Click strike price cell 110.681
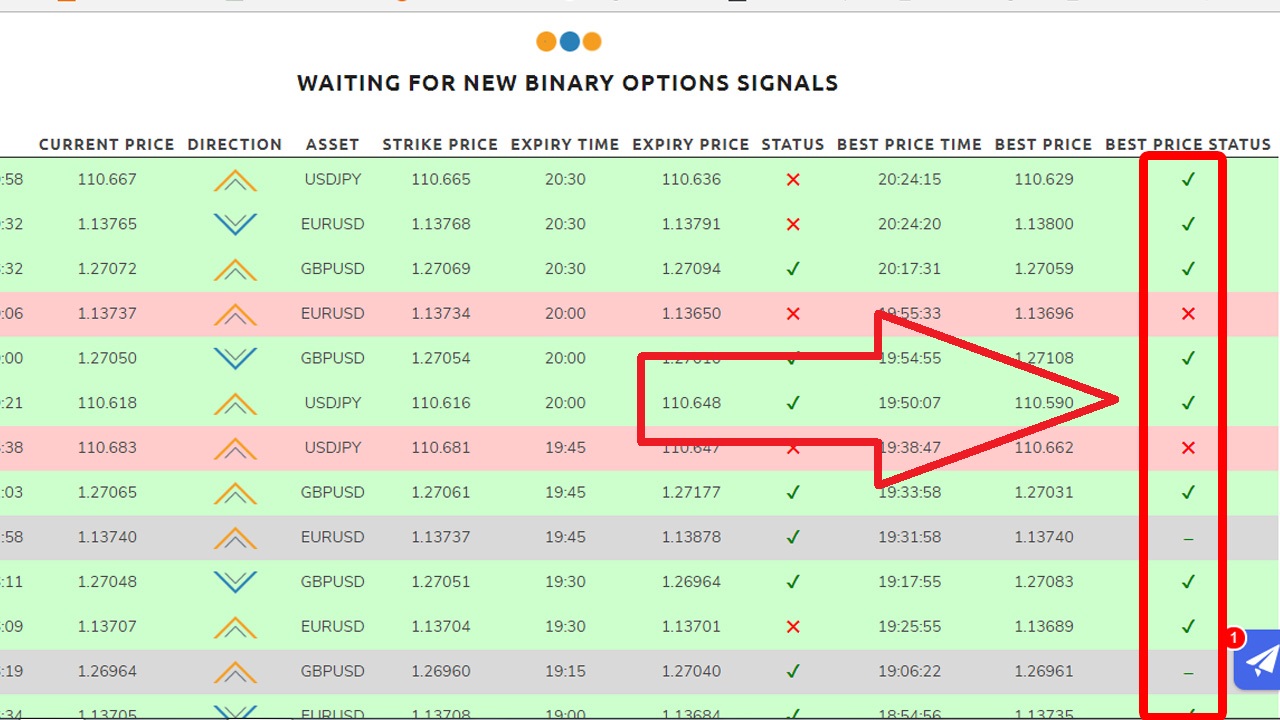The image size is (1280, 720). (440, 448)
